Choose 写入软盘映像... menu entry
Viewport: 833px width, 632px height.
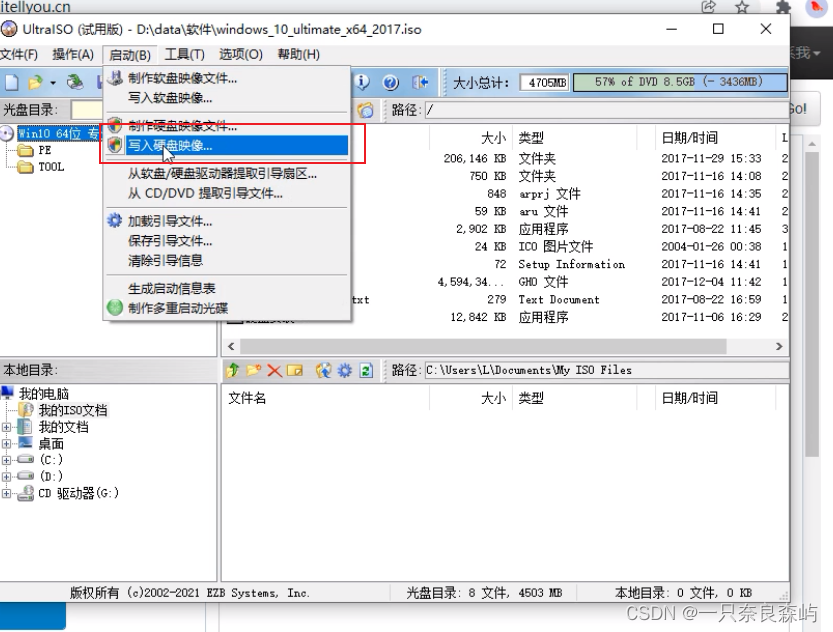(x=227, y=98)
